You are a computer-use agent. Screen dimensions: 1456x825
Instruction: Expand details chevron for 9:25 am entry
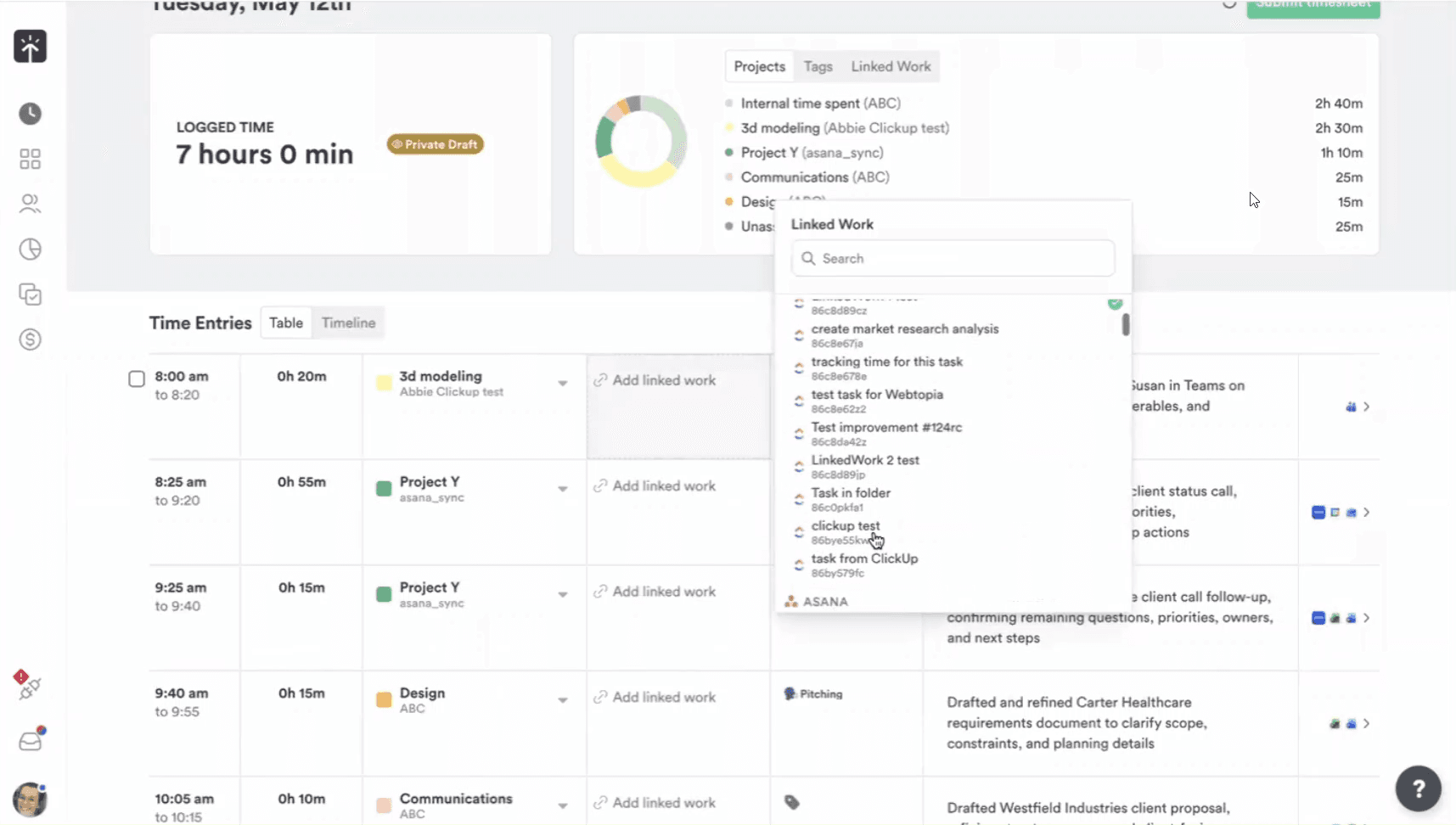(1366, 618)
